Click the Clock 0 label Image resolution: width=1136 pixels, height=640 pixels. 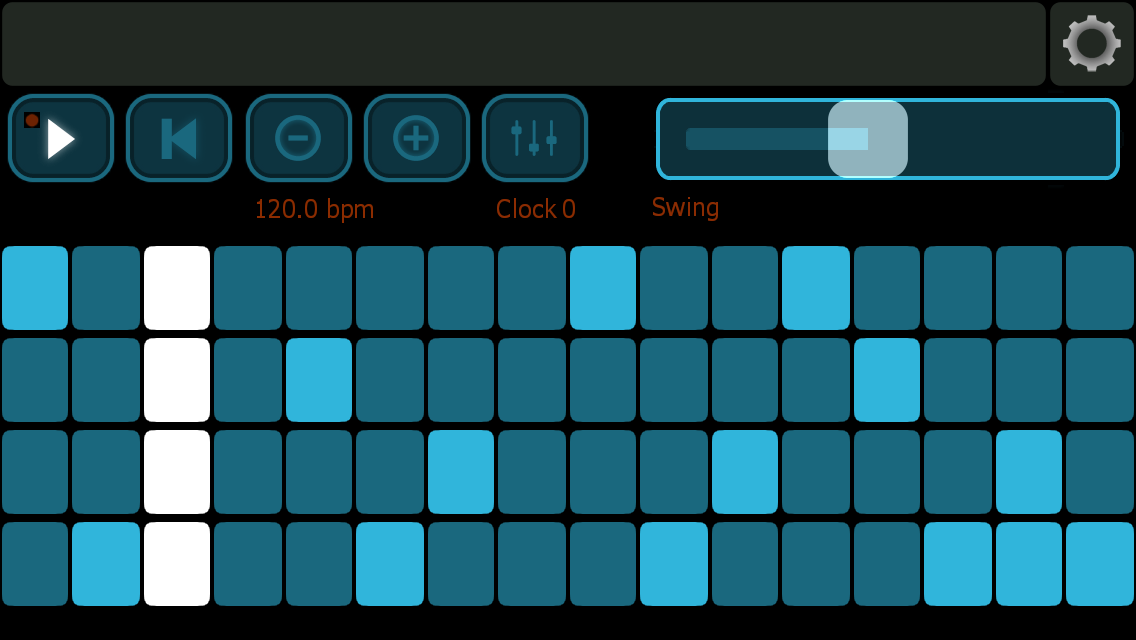[536, 209]
